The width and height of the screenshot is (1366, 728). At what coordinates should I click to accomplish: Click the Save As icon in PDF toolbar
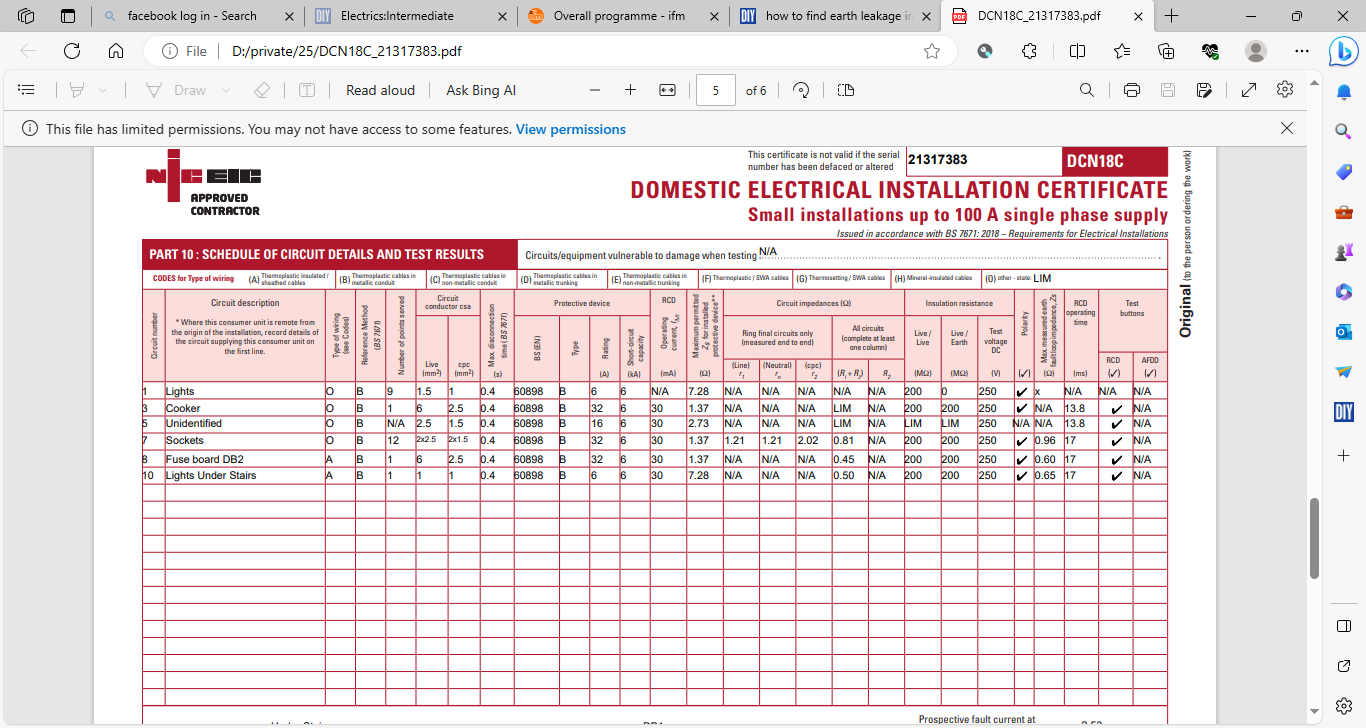tap(1205, 90)
